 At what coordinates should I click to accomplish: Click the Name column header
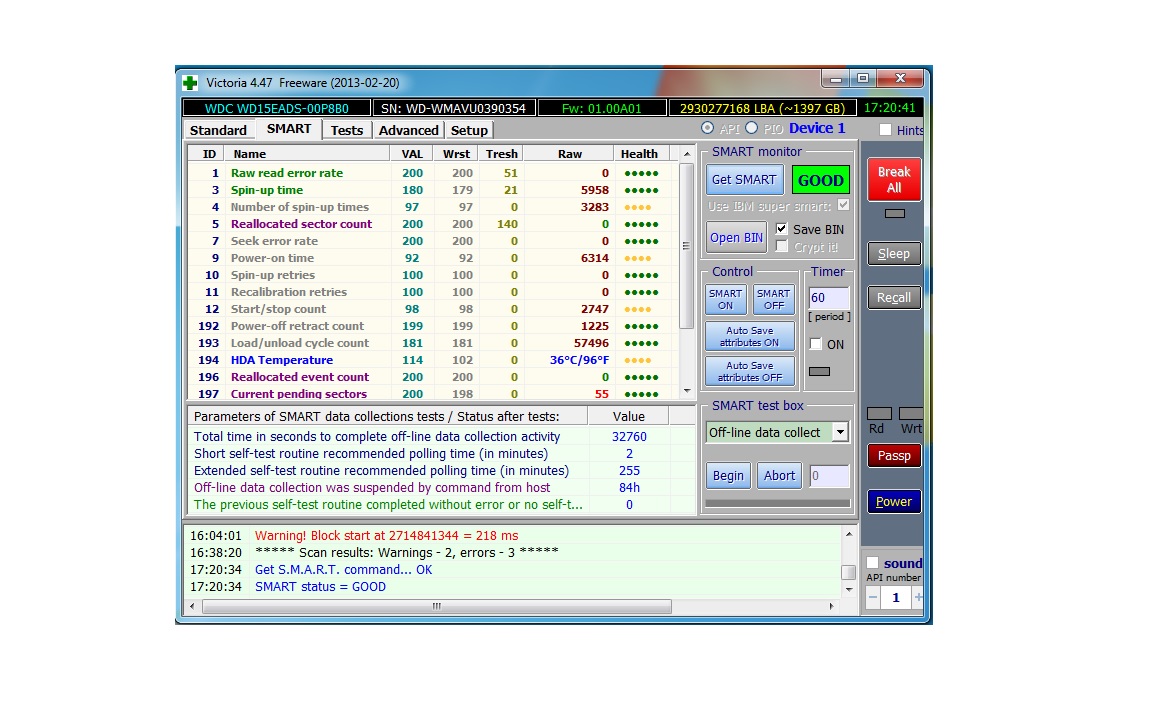click(x=307, y=154)
